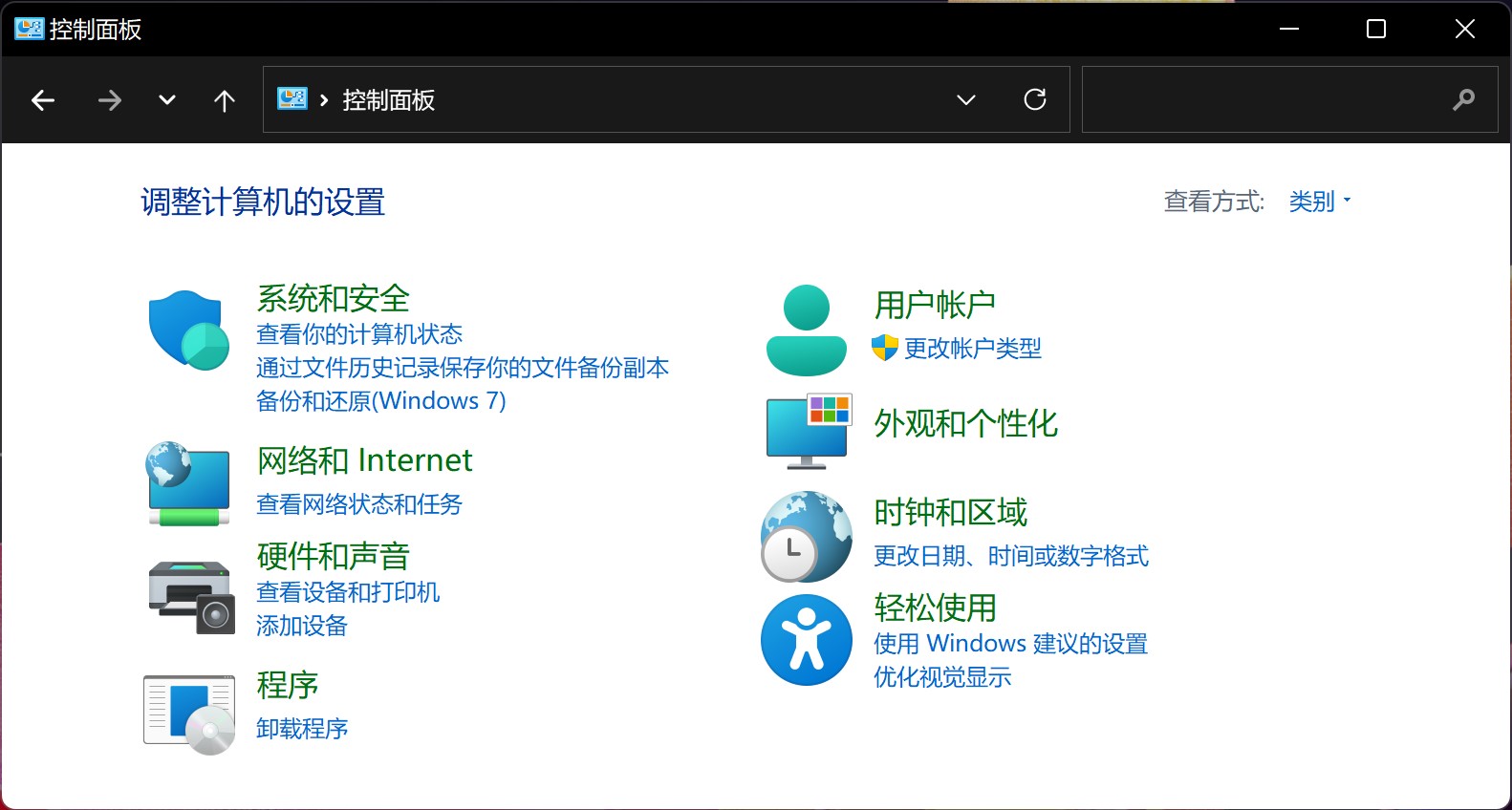Click the Control Panel search box
The image size is (1512, 810).
pyautogui.click(x=1262, y=99)
